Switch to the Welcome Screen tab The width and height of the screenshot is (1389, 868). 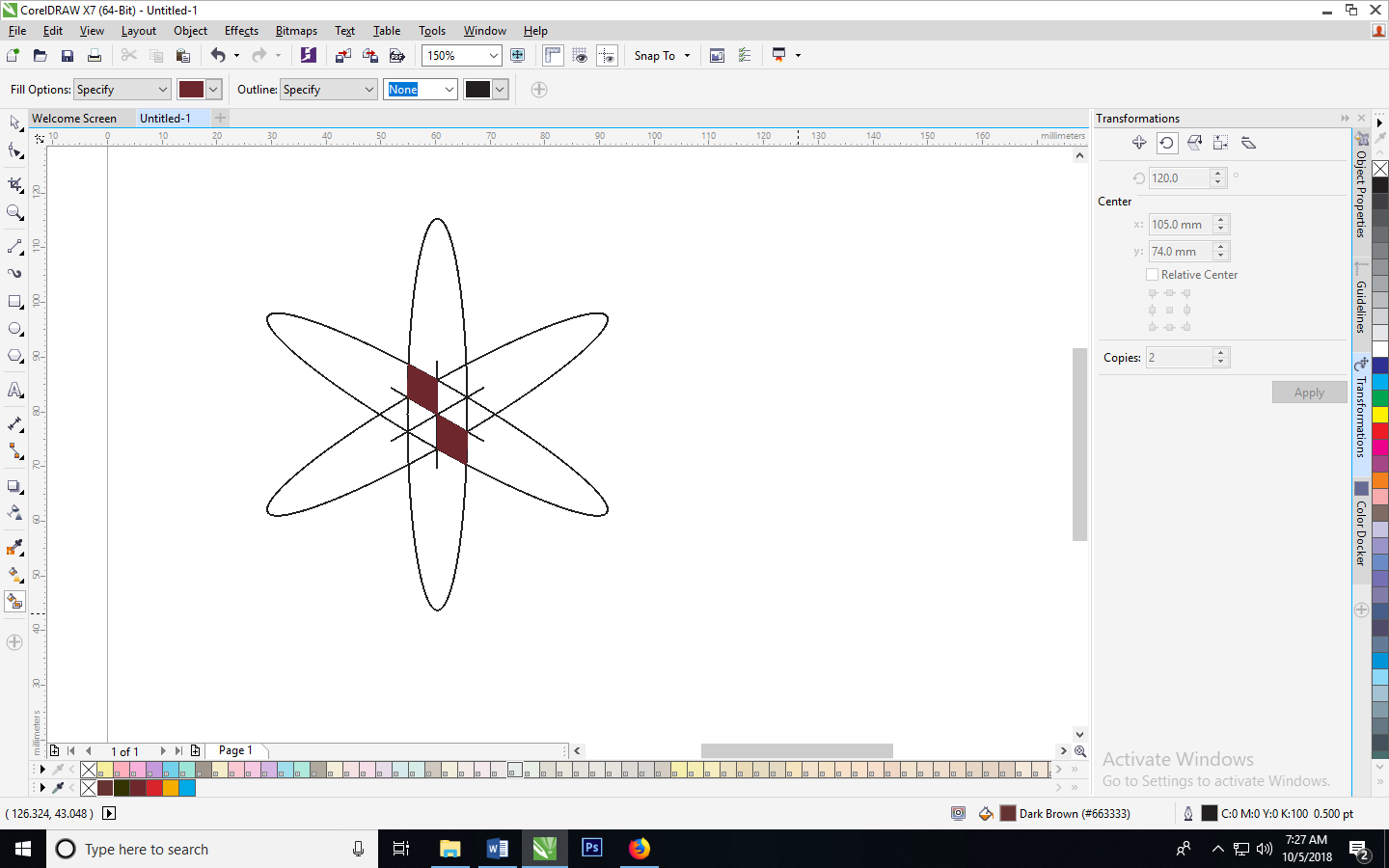(x=74, y=119)
